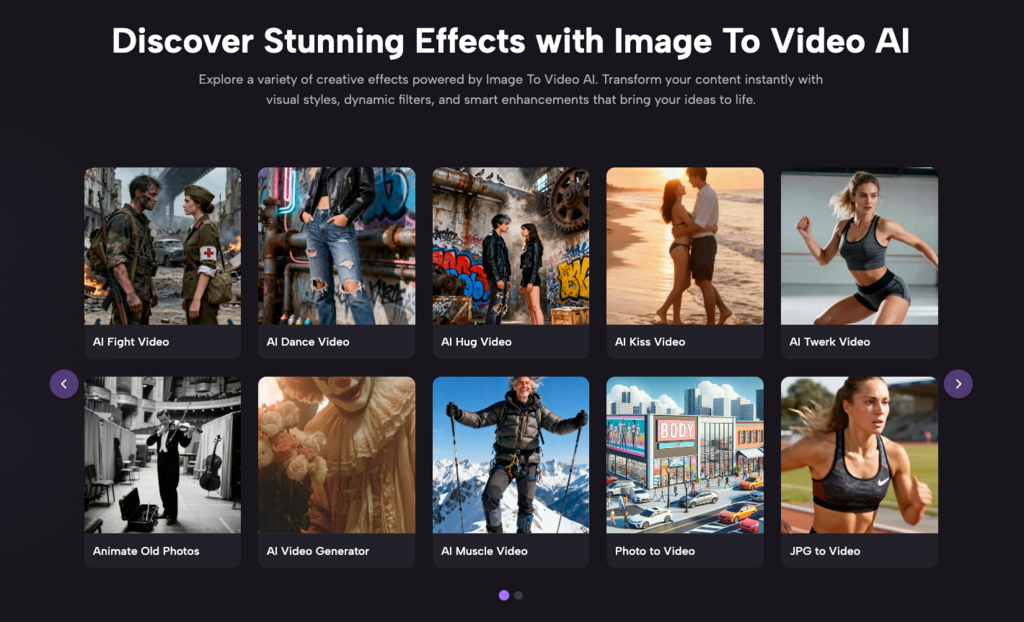Switch to the second carousel page dot
Image resolution: width=1024 pixels, height=622 pixels.
tap(518, 594)
